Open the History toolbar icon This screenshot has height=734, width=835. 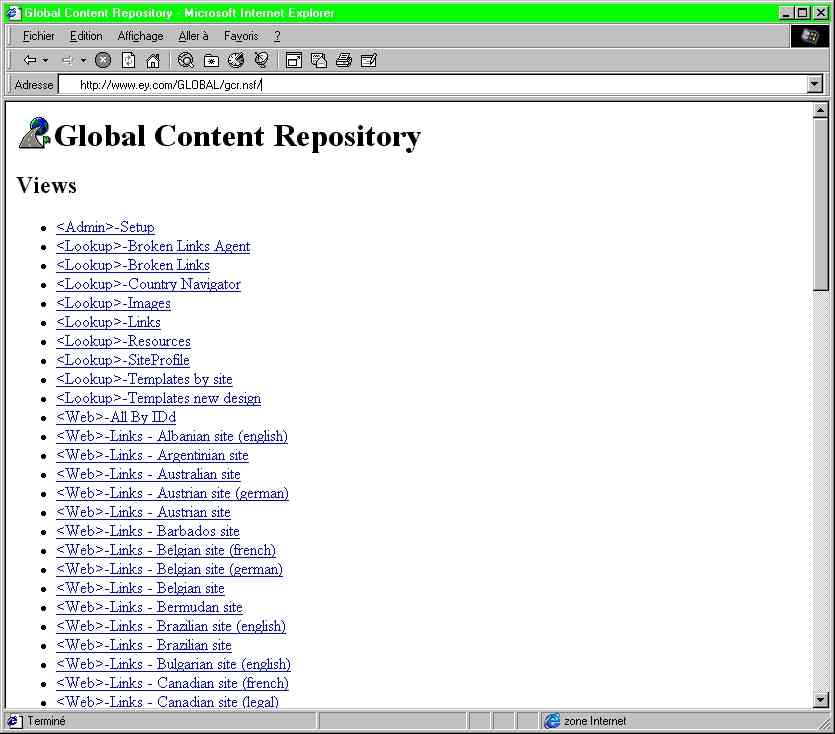click(x=236, y=60)
